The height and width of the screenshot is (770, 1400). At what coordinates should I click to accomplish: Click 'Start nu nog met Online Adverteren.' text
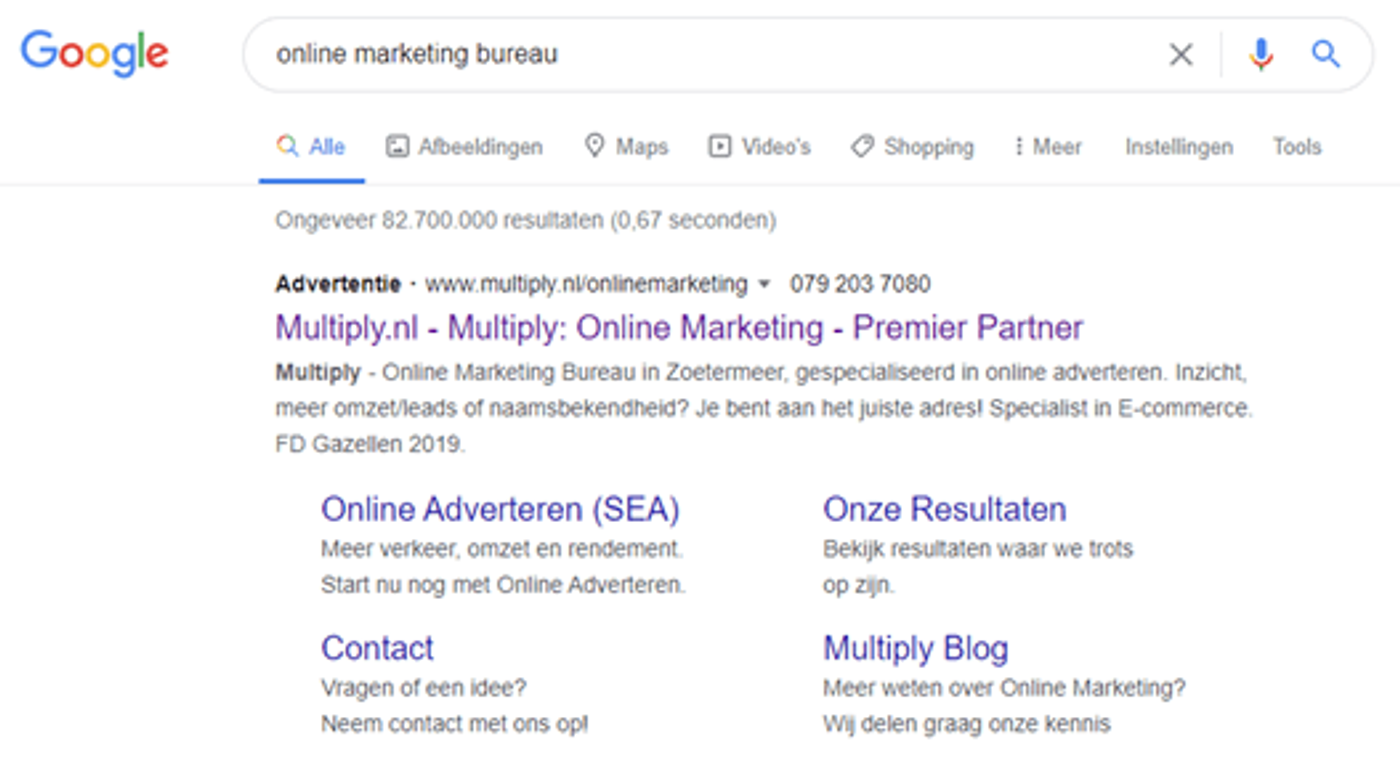(x=503, y=585)
